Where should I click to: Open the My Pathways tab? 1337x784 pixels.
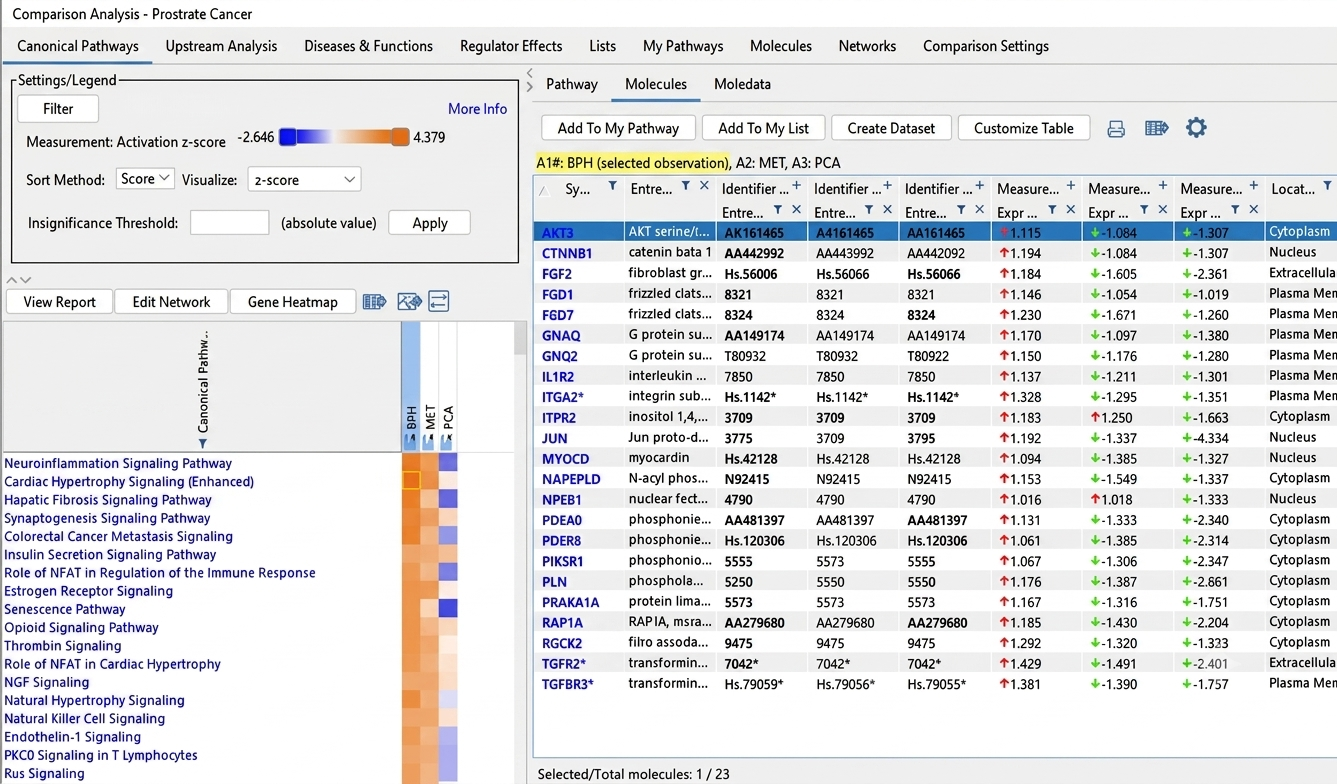click(683, 46)
